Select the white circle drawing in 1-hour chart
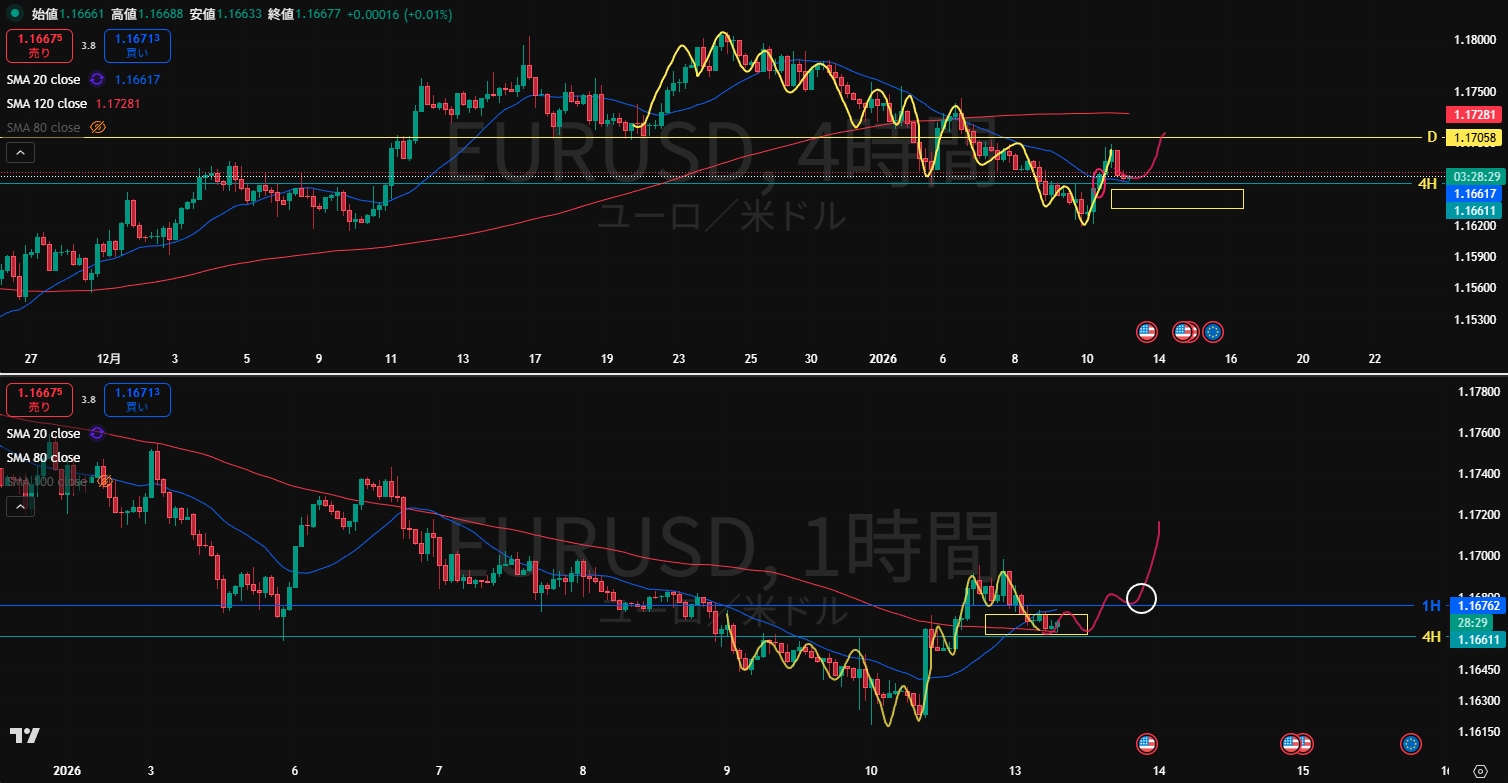The image size is (1508, 783). coord(1141,598)
